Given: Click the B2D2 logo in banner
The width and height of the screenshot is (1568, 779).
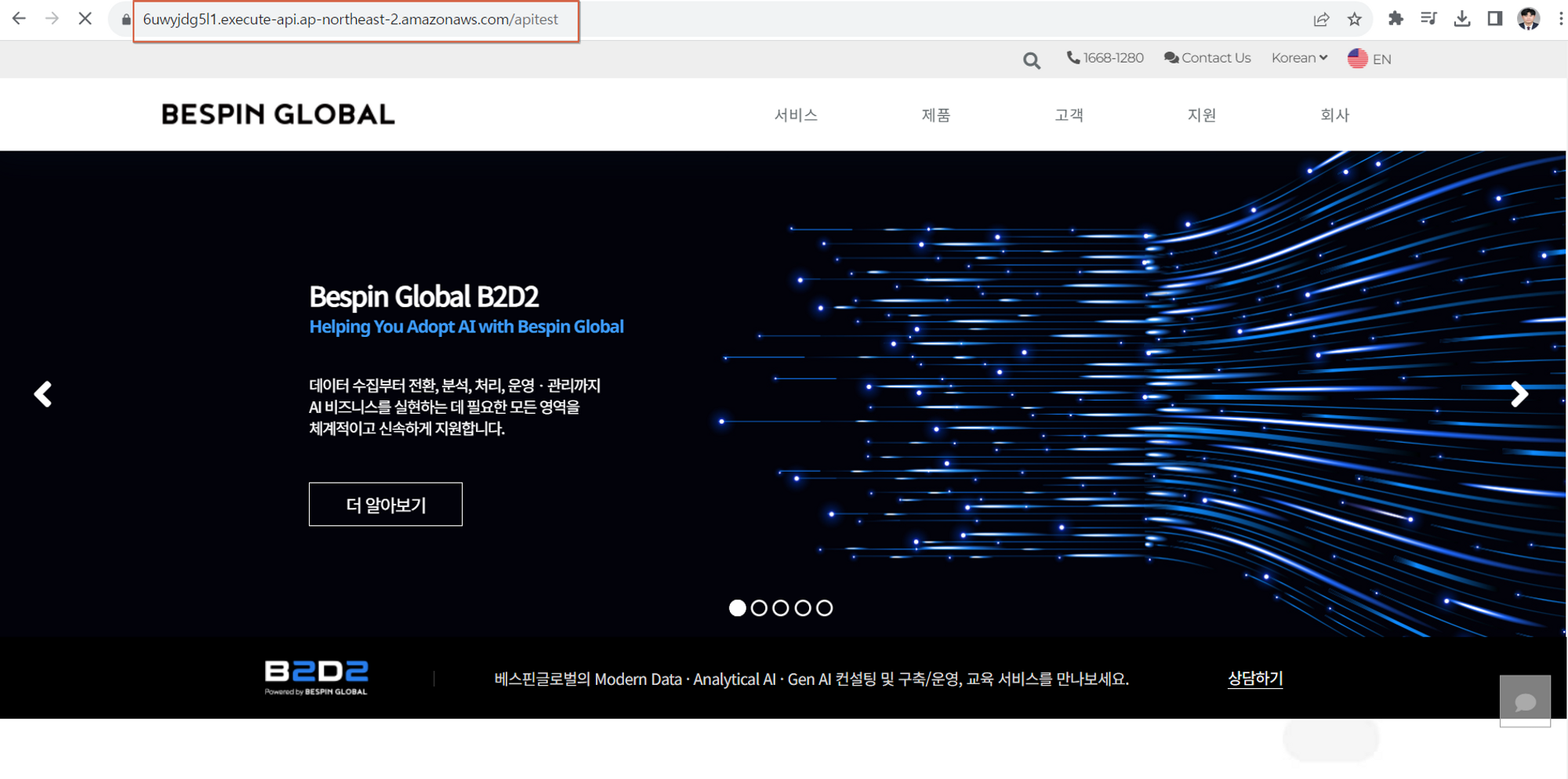Looking at the screenshot, I should point(316,678).
